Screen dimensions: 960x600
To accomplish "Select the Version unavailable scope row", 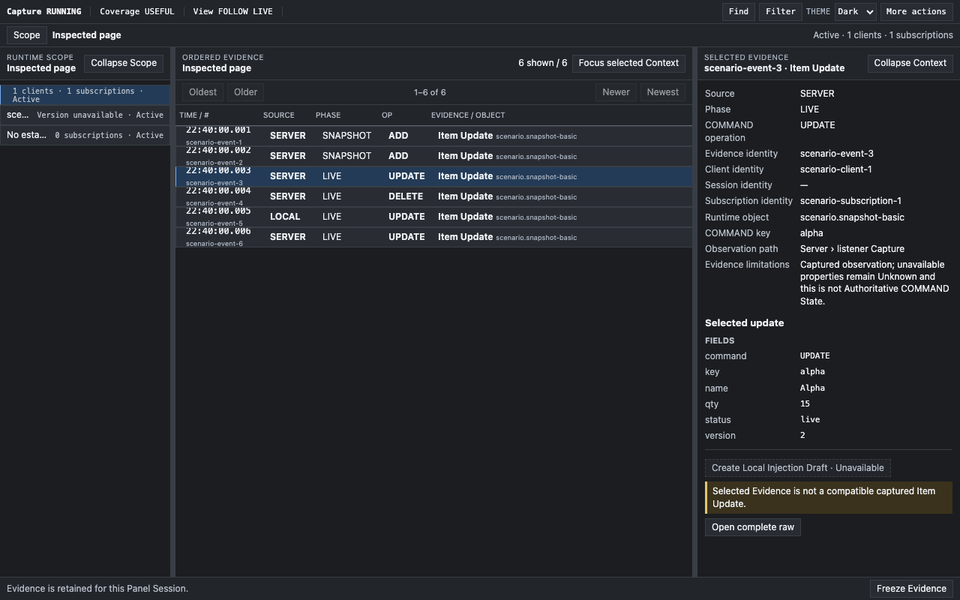I will (85, 115).
